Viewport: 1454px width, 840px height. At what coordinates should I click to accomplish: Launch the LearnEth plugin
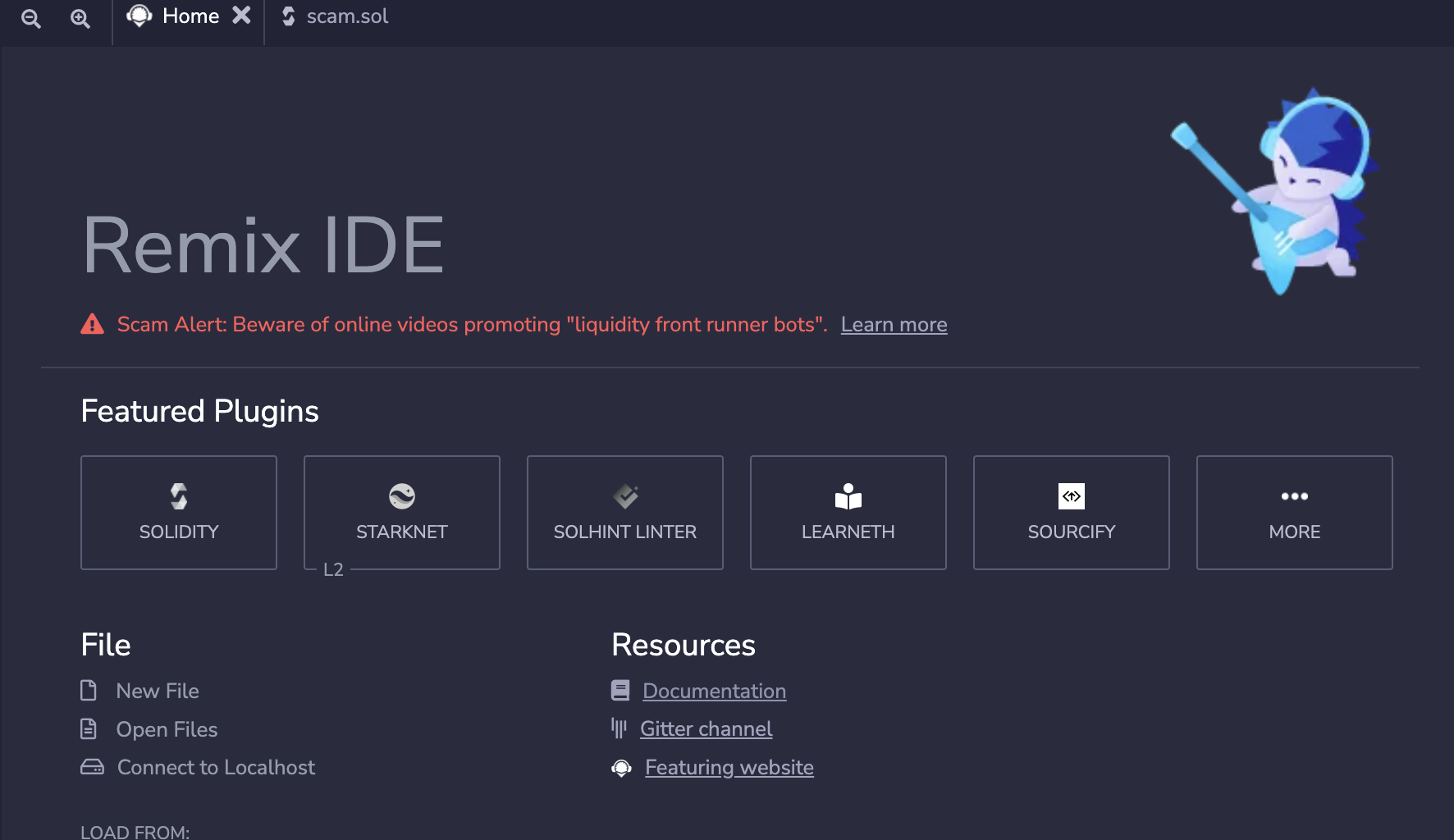pos(848,513)
